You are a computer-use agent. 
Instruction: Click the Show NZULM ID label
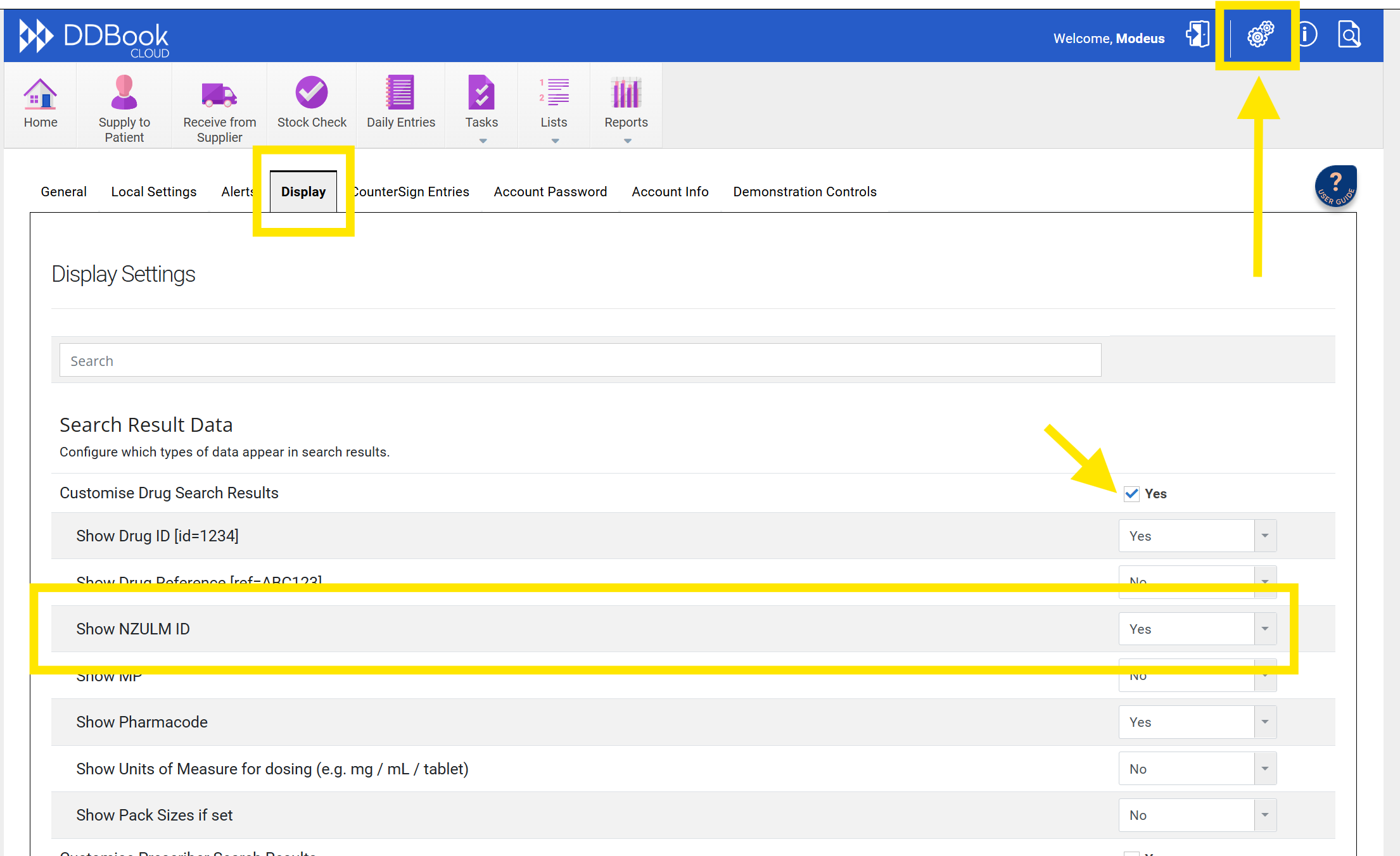133,629
